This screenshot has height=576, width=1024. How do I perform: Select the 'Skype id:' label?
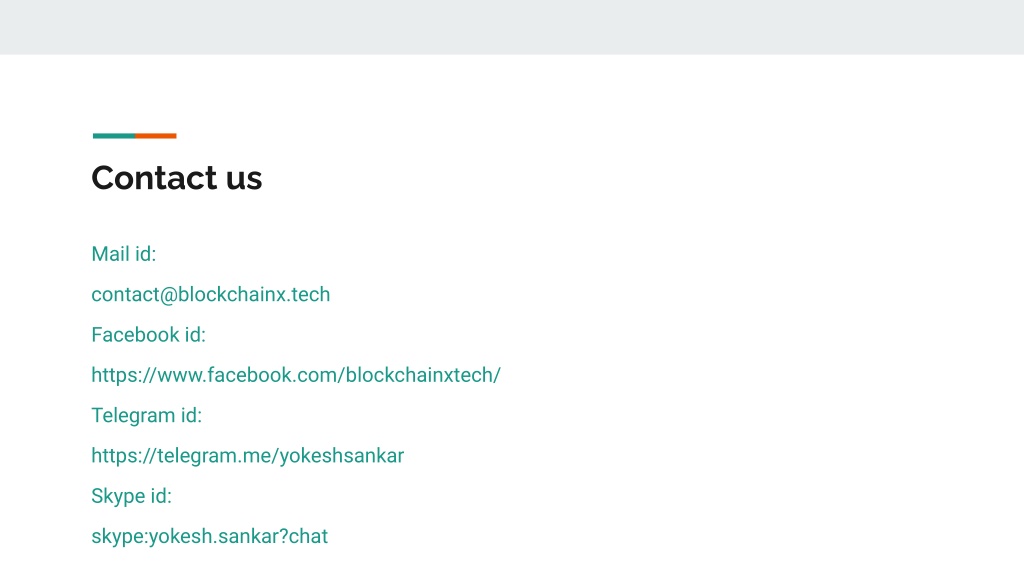click(x=131, y=496)
